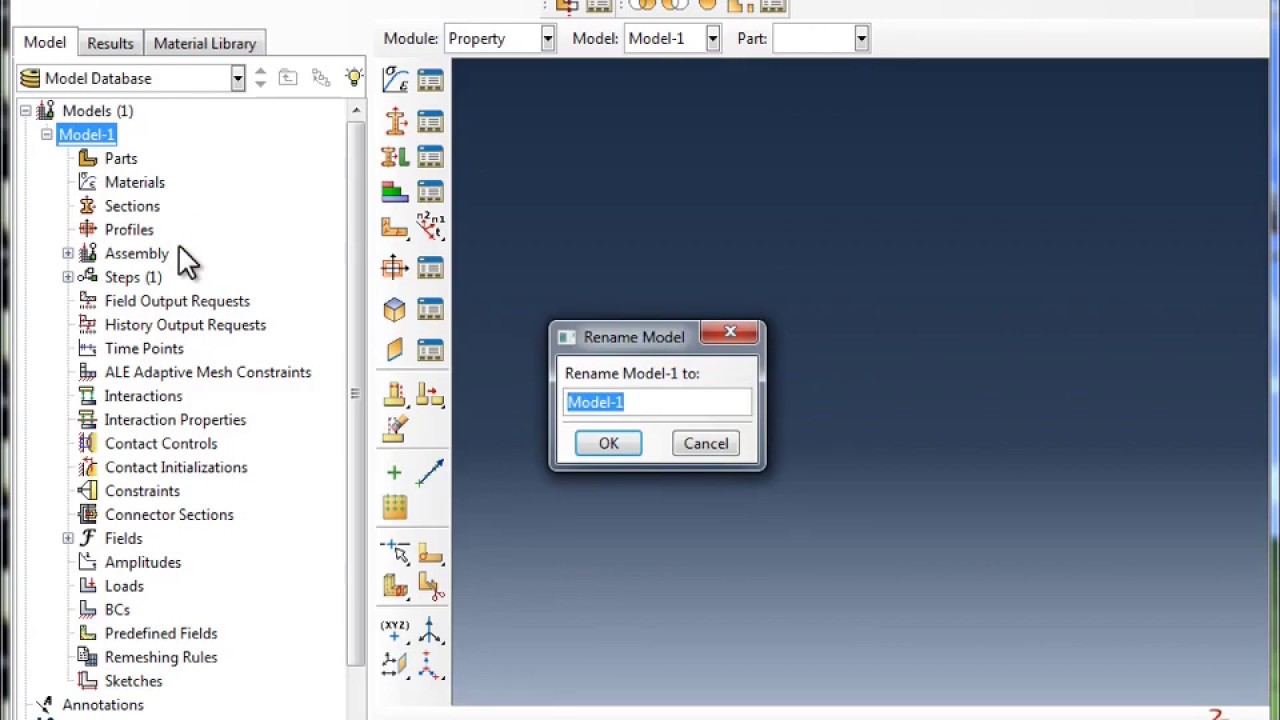The image size is (1280, 720).
Task: Select the Create Datum Point green plus icon
Action: pos(394,473)
